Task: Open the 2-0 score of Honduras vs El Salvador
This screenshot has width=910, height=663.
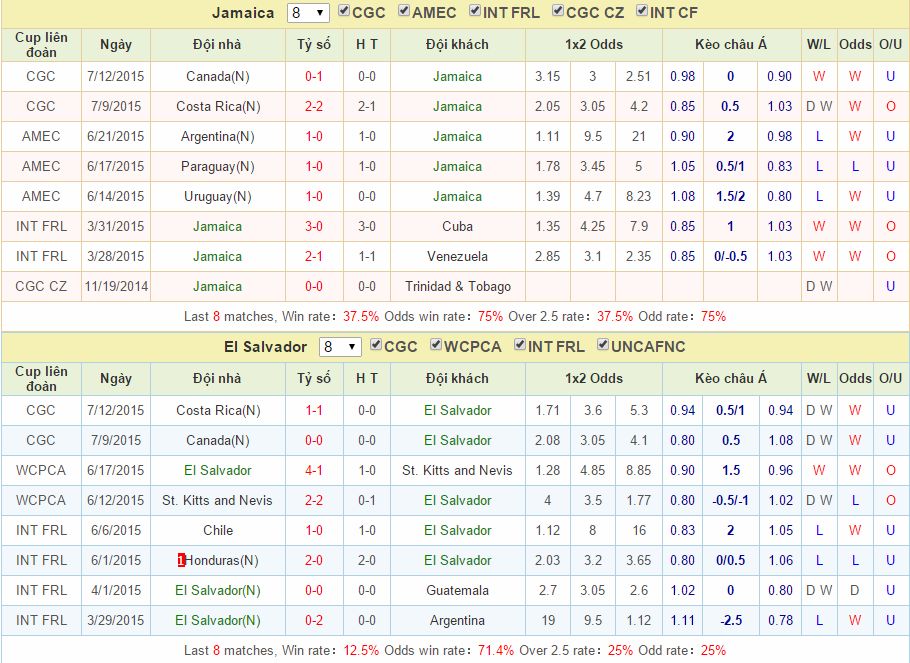Action: tap(314, 560)
